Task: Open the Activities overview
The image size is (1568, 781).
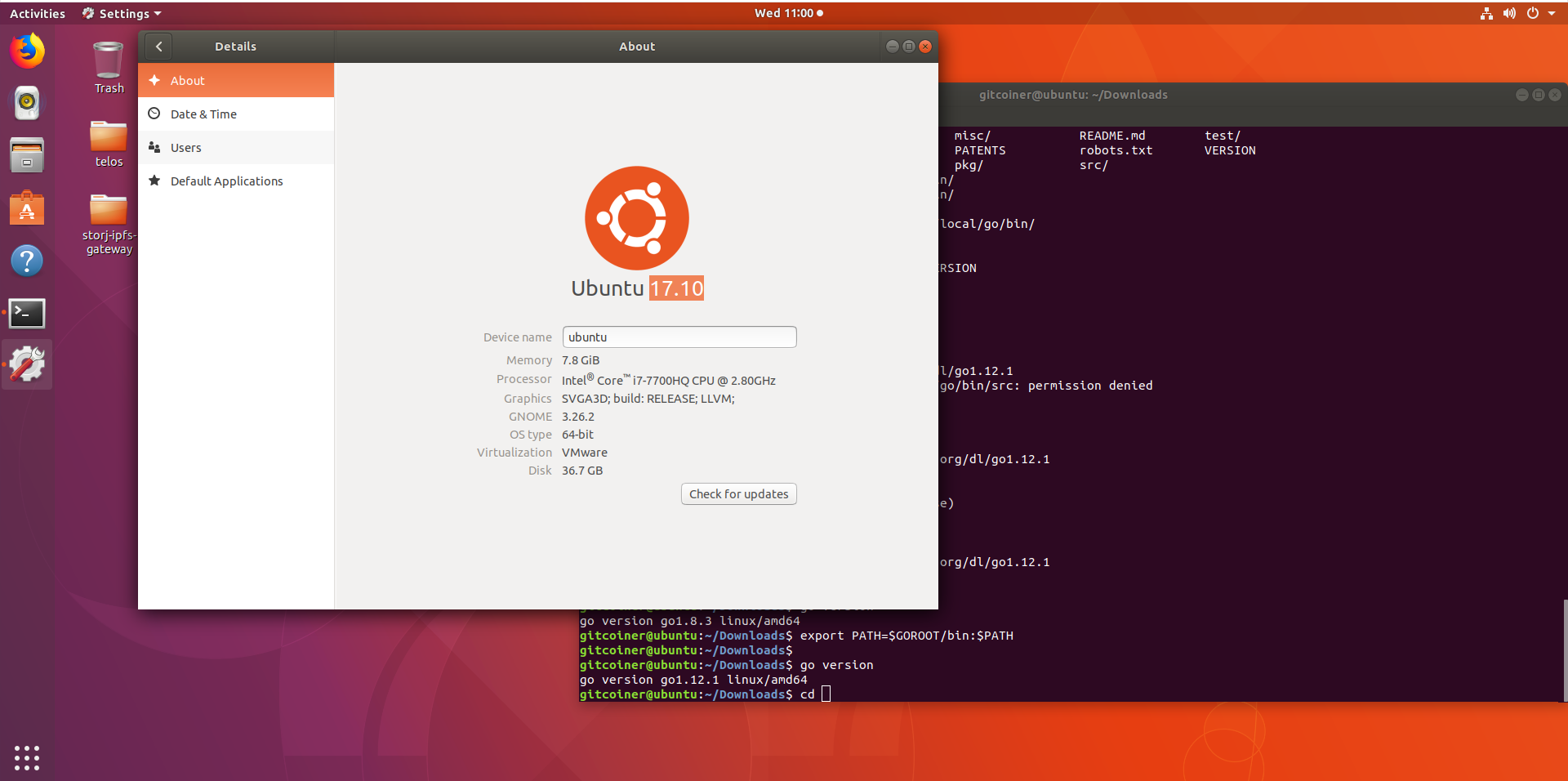Action: pyautogui.click(x=38, y=13)
